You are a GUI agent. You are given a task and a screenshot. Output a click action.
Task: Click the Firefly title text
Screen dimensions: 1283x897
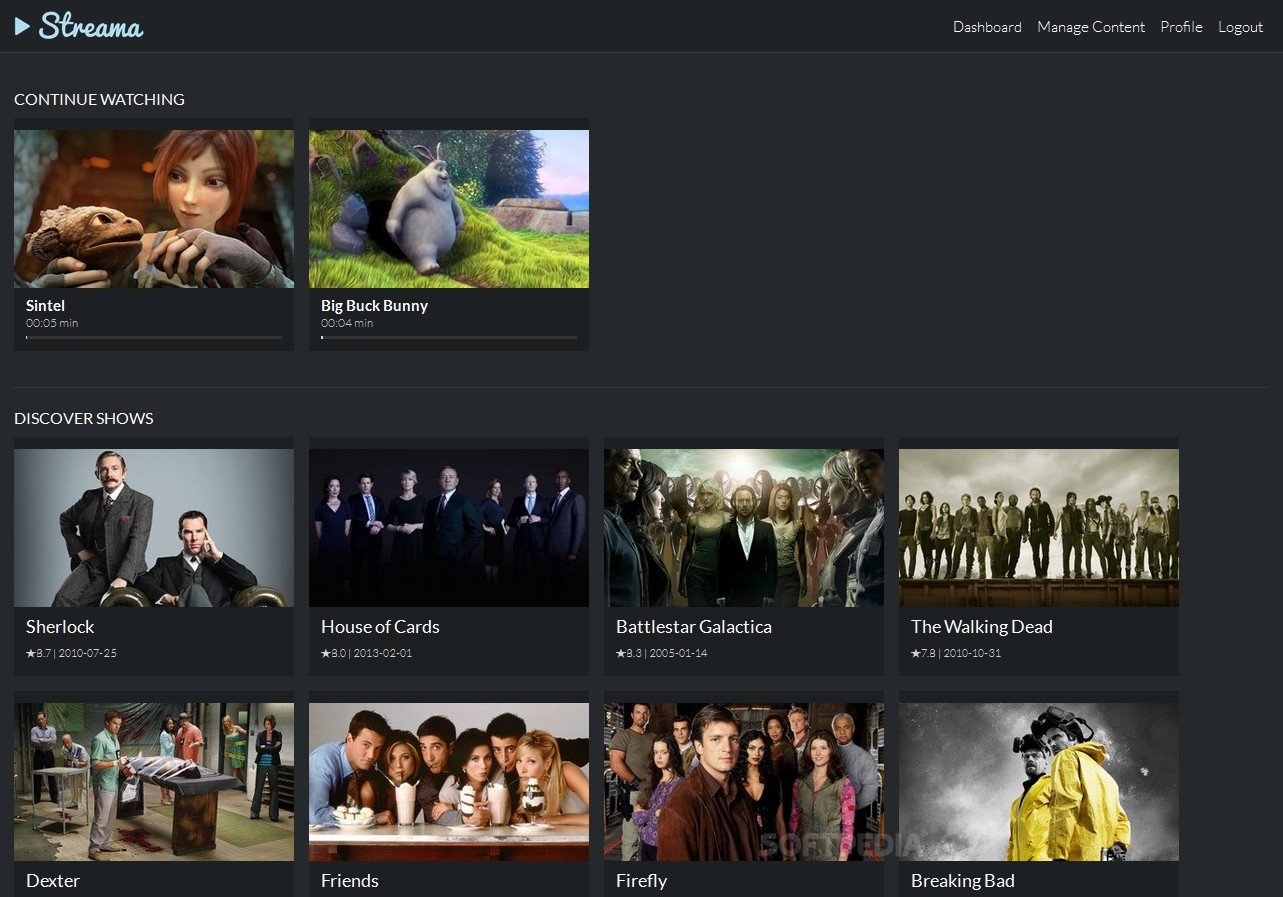click(x=641, y=881)
